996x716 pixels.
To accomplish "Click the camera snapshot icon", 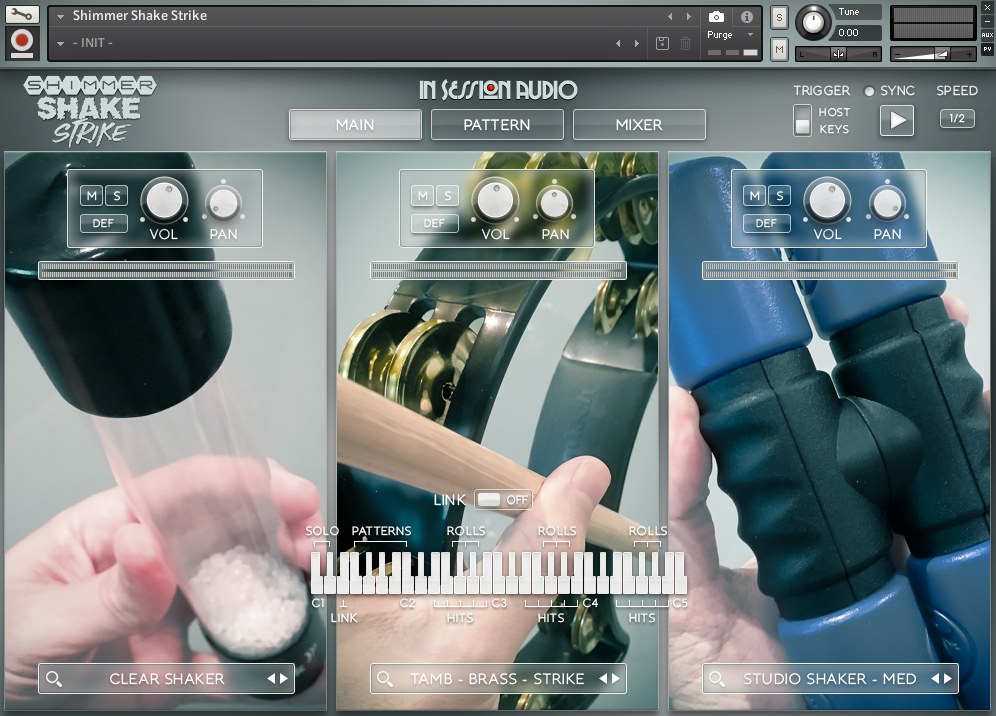I will coord(716,17).
